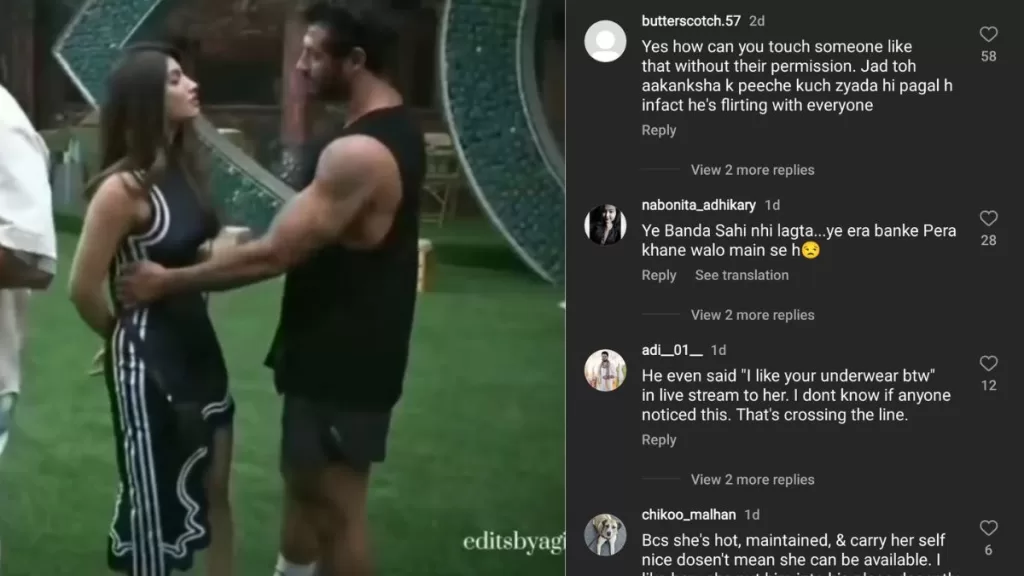View 2 more replies under adi__01__
1024x576 pixels.
pyautogui.click(x=752, y=479)
